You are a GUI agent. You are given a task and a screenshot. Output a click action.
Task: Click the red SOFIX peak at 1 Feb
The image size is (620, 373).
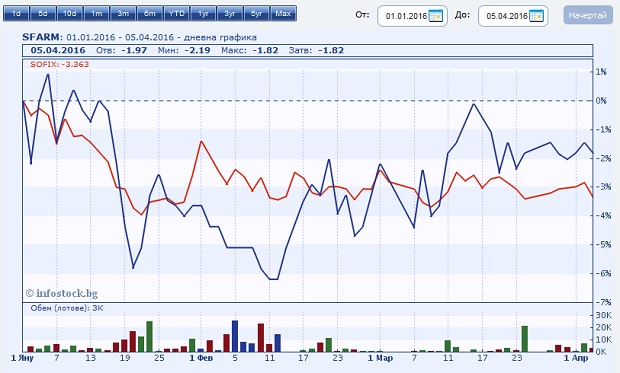201,141
